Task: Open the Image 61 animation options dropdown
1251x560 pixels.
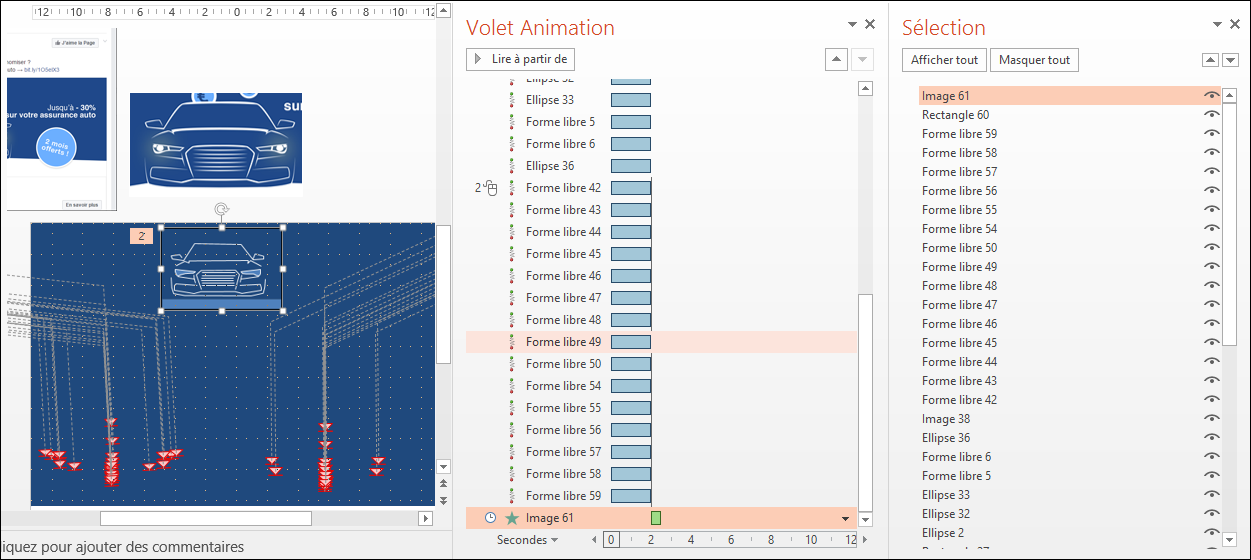Action: point(846,519)
